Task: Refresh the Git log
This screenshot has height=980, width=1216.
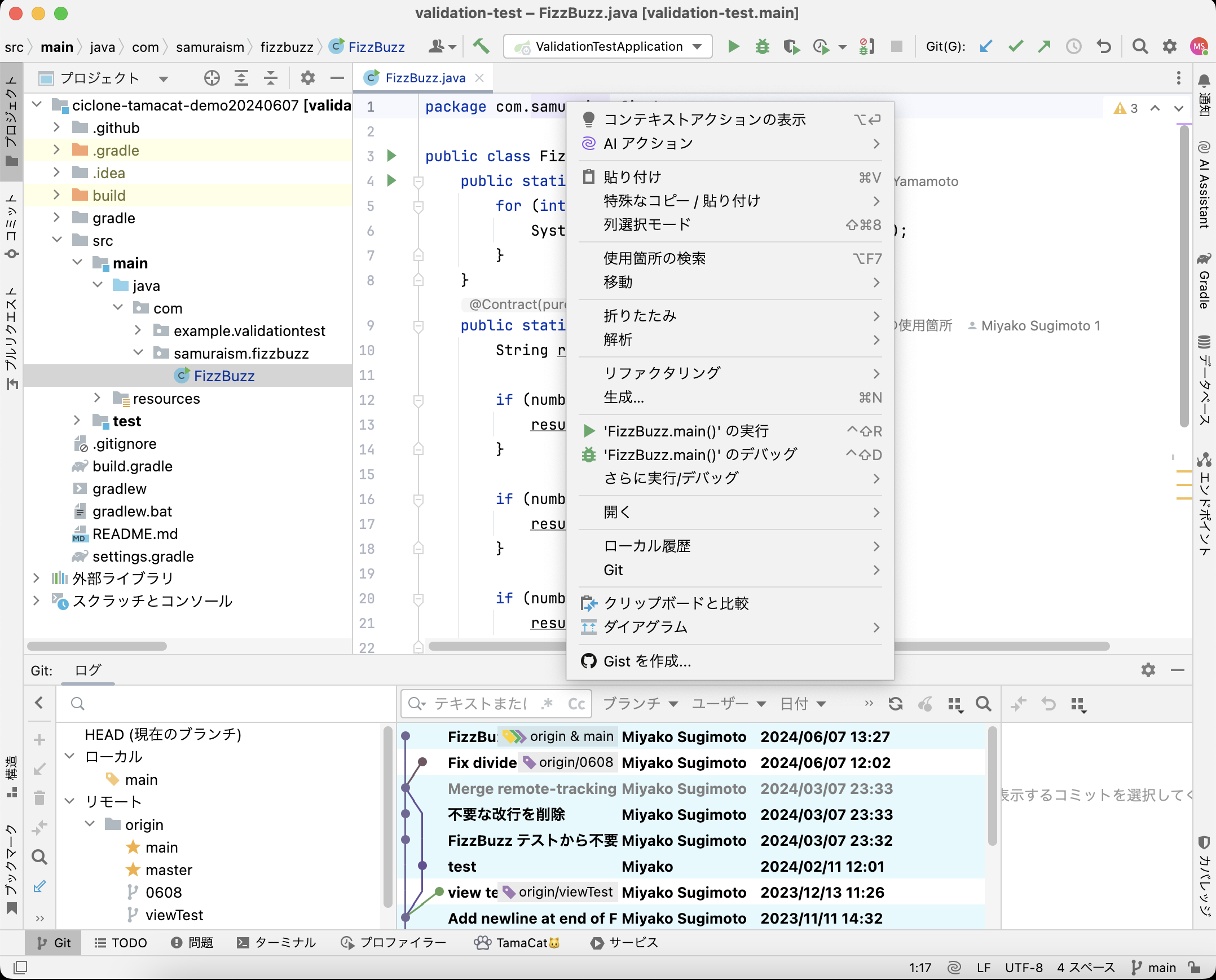Action: click(895, 704)
